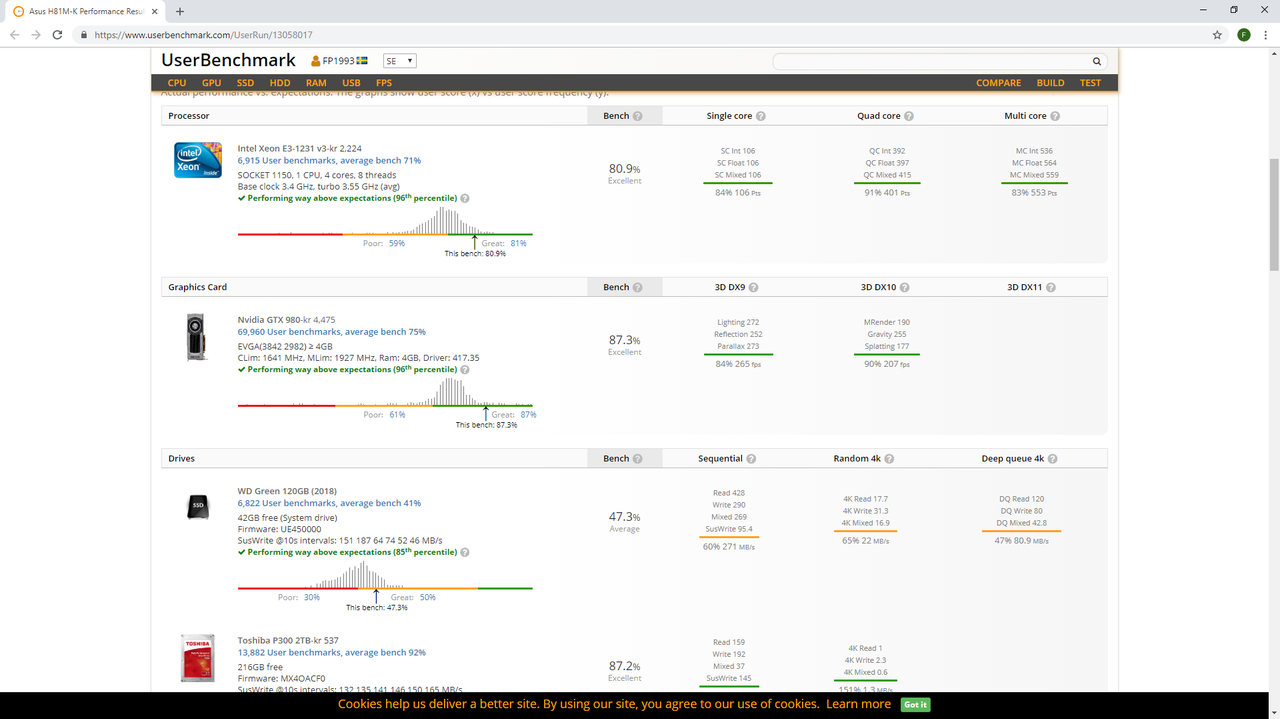Screen dimensions: 1280x719
Task: Bookmark page with star icon
Action: click(1217, 34)
